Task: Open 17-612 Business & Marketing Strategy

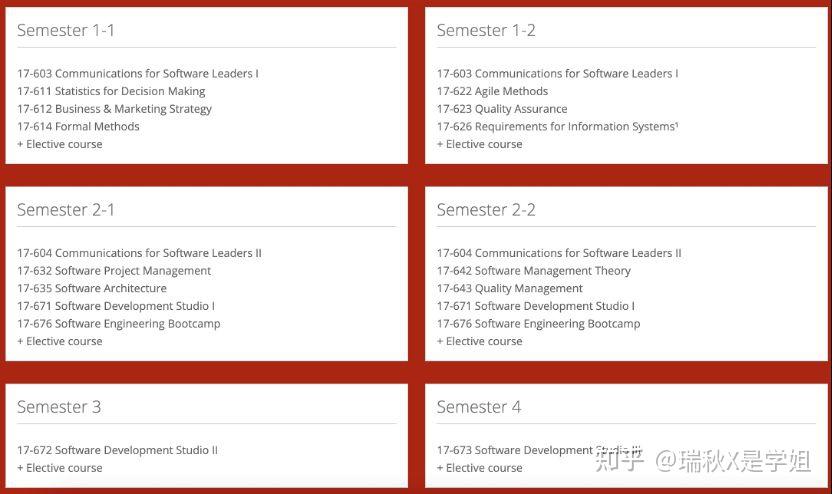Action: [114, 109]
